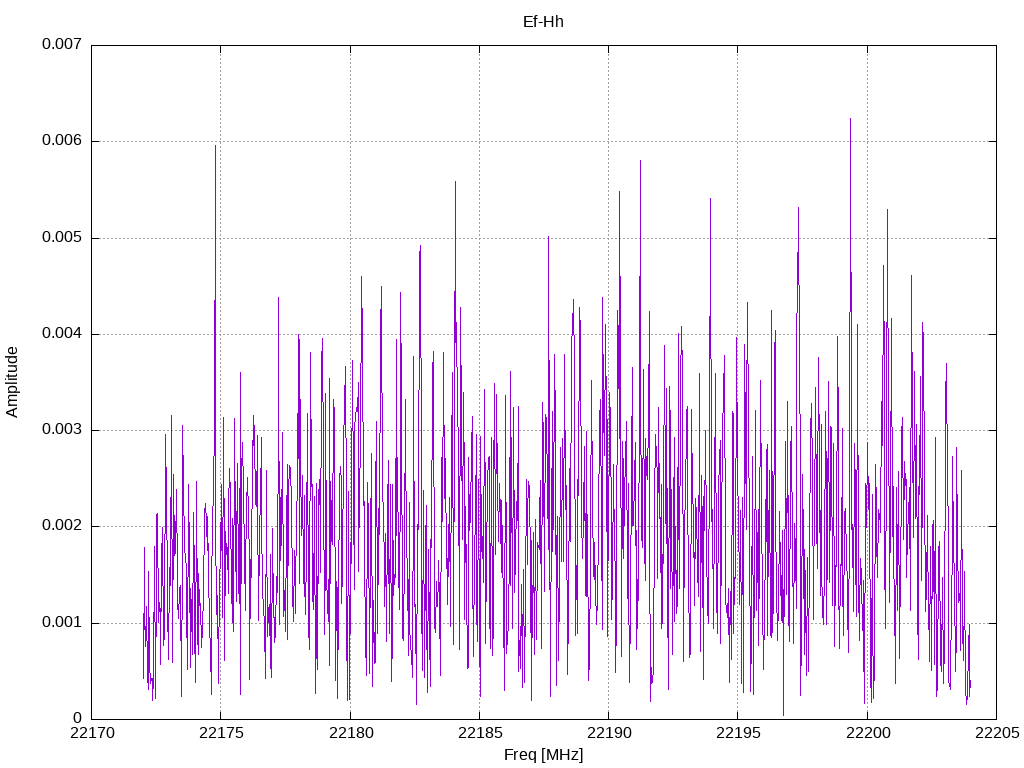Click the y-axis tick value 0.005
The image size is (1024, 768).
pyautogui.click(x=62, y=237)
